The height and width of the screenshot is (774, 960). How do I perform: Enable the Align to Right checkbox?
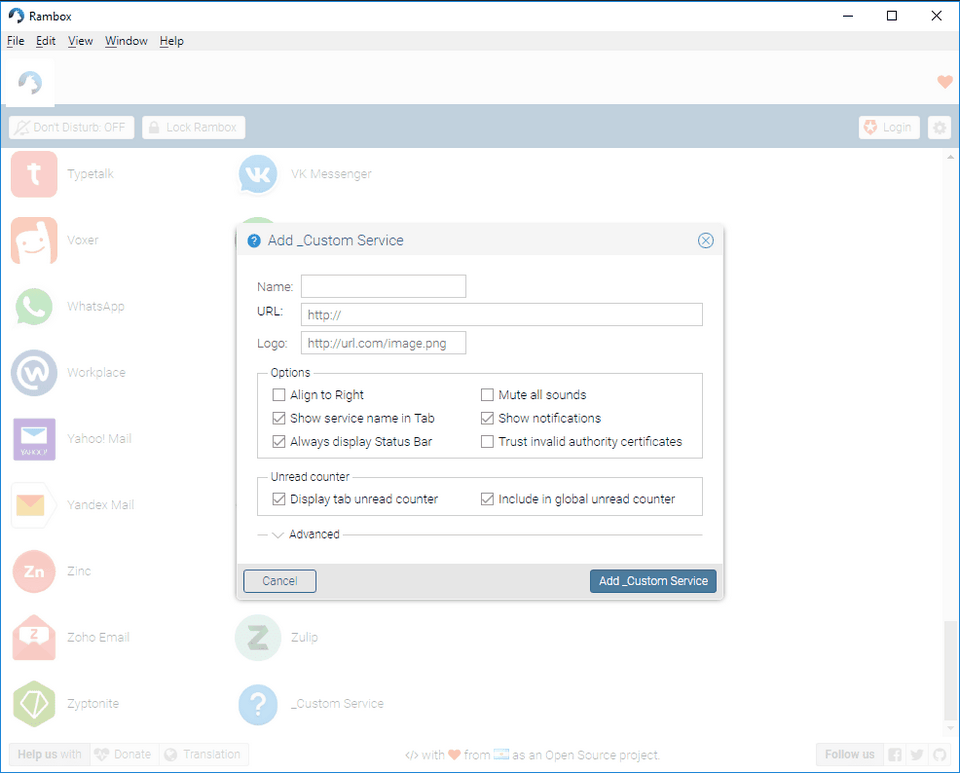point(279,395)
